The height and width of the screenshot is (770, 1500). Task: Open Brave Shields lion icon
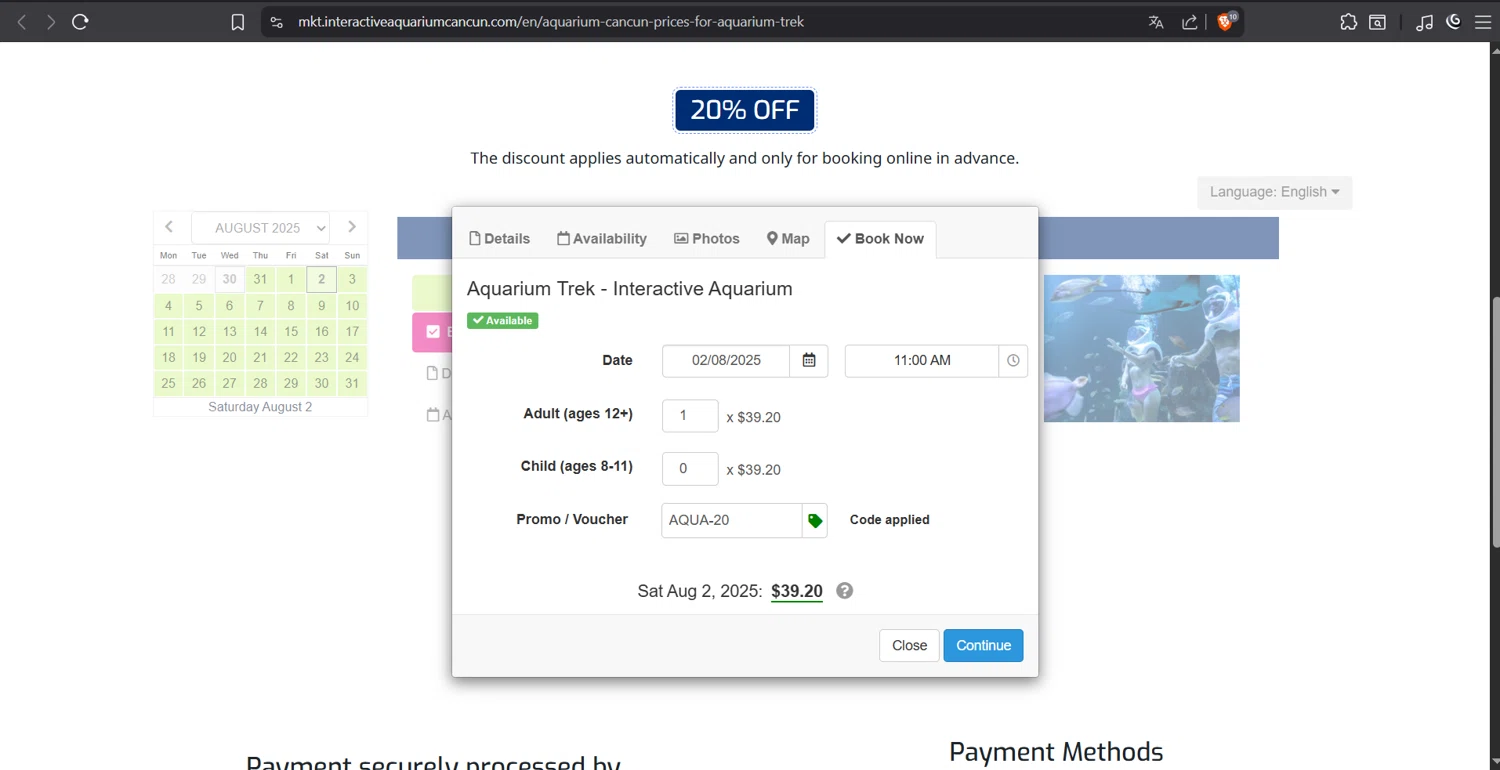pos(1226,21)
